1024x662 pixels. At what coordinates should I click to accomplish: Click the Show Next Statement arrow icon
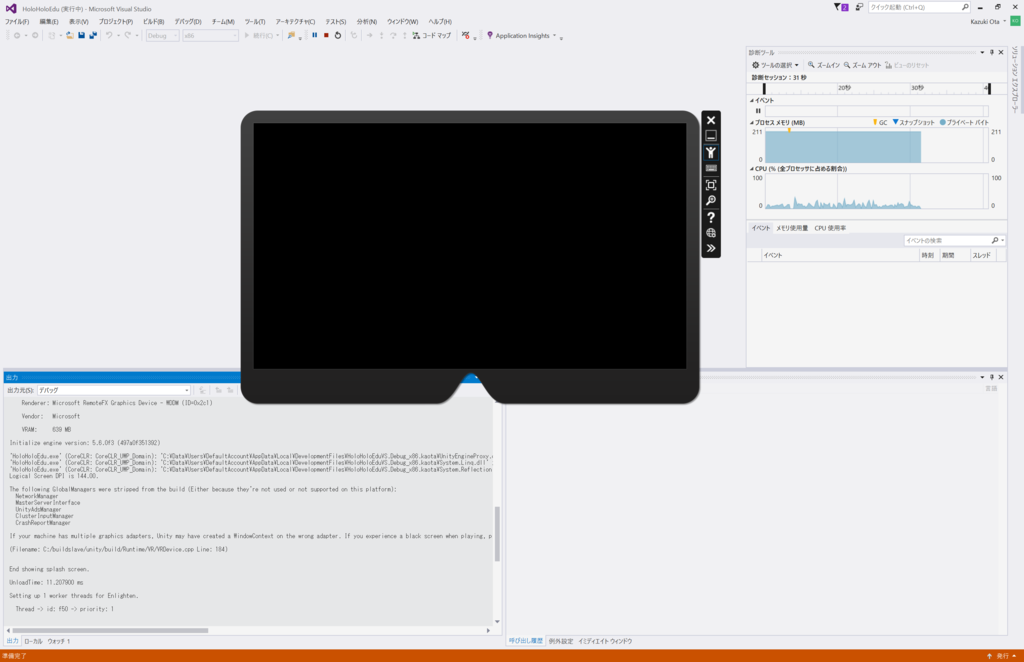[x=370, y=35]
